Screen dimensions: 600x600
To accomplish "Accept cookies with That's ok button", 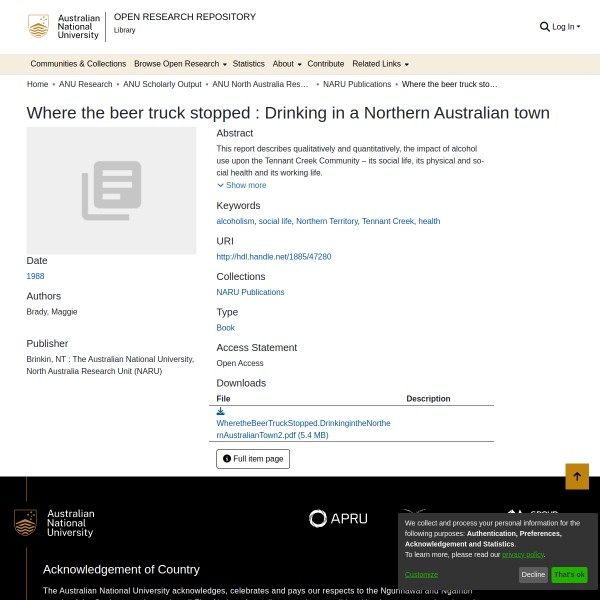I will tap(569, 575).
